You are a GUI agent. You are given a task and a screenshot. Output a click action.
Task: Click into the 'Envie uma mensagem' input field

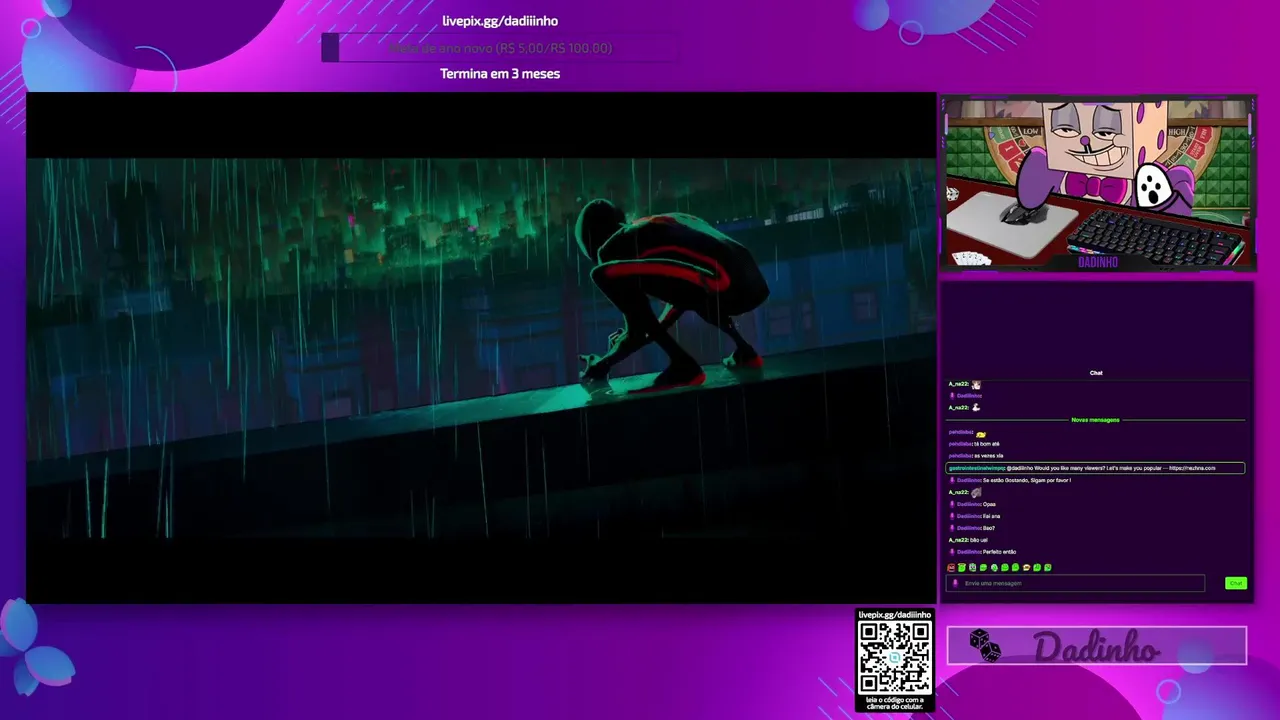(x=1075, y=583)
